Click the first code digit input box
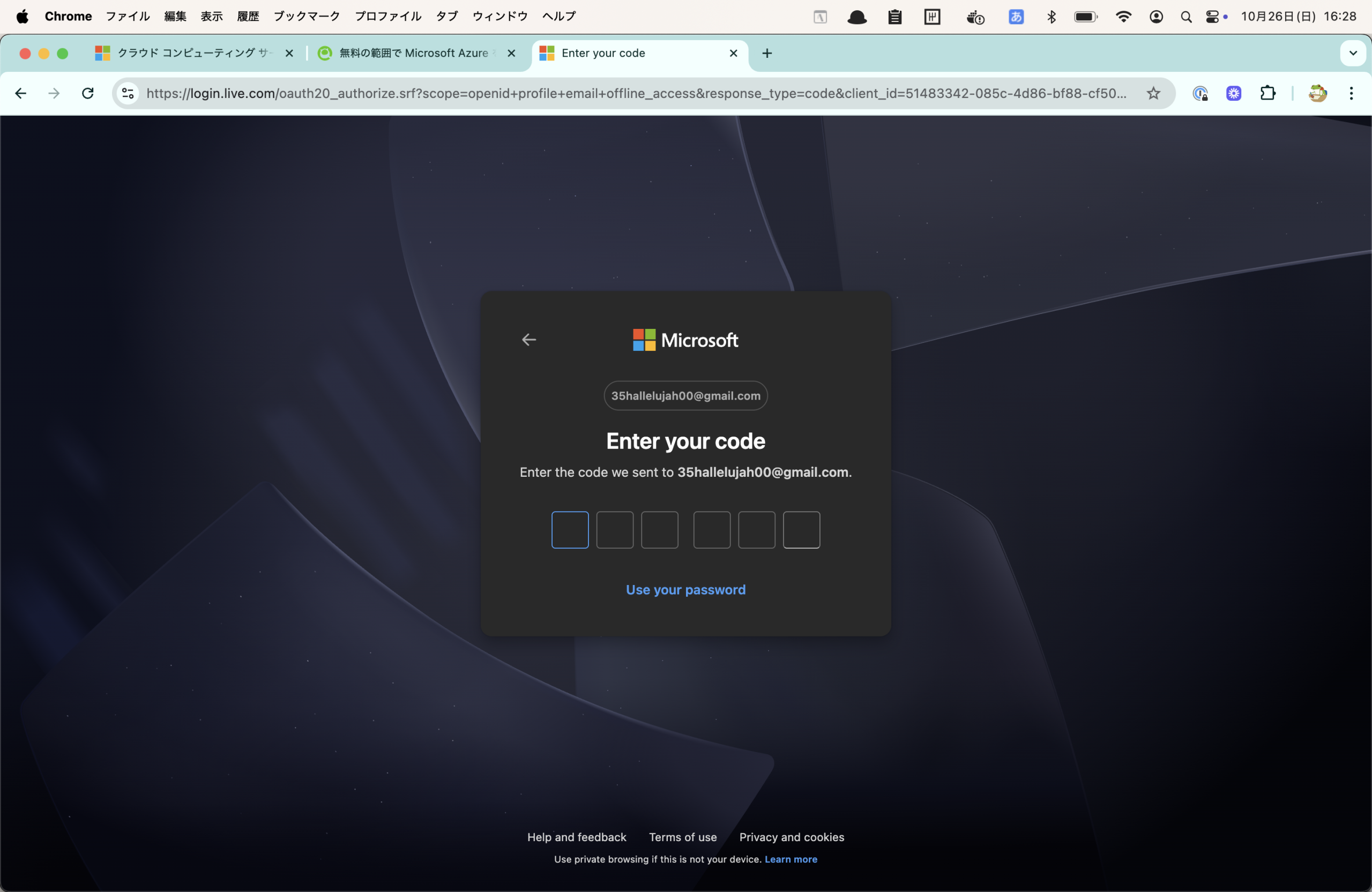The image size is (1372, 892). (x=570, y=529)
